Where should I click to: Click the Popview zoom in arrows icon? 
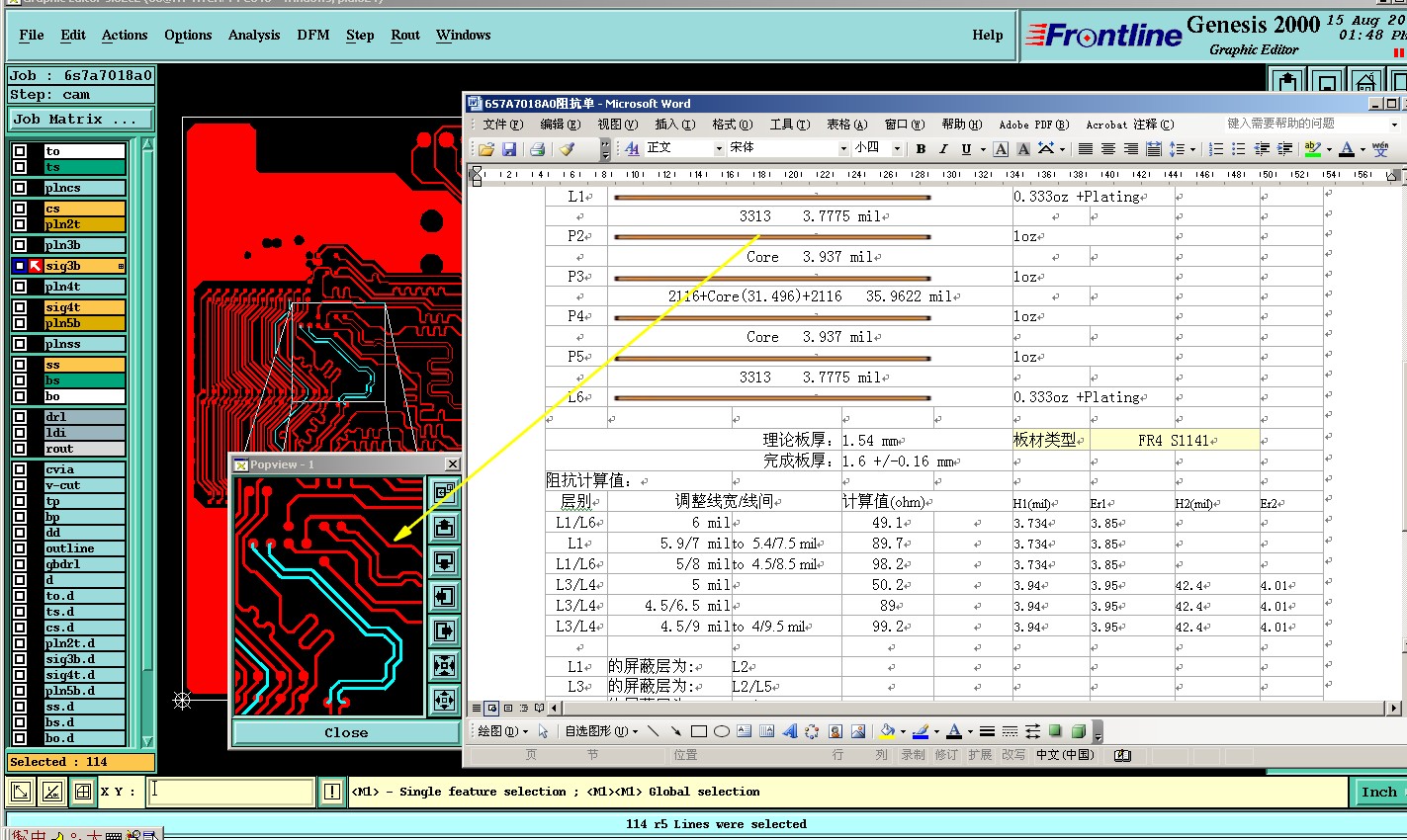point(444,665)
